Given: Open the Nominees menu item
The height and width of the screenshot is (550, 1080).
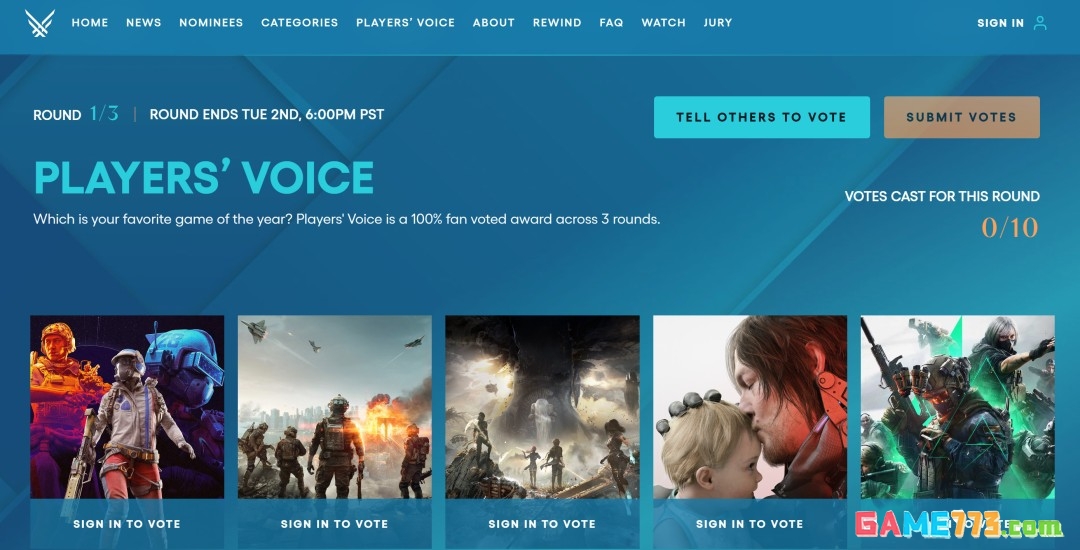Looking at the screenshot, I should [211, 23].
